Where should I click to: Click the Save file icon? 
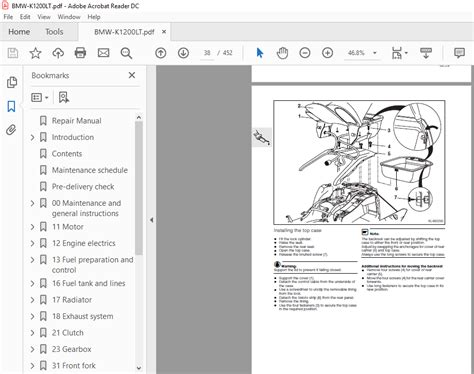13,53
